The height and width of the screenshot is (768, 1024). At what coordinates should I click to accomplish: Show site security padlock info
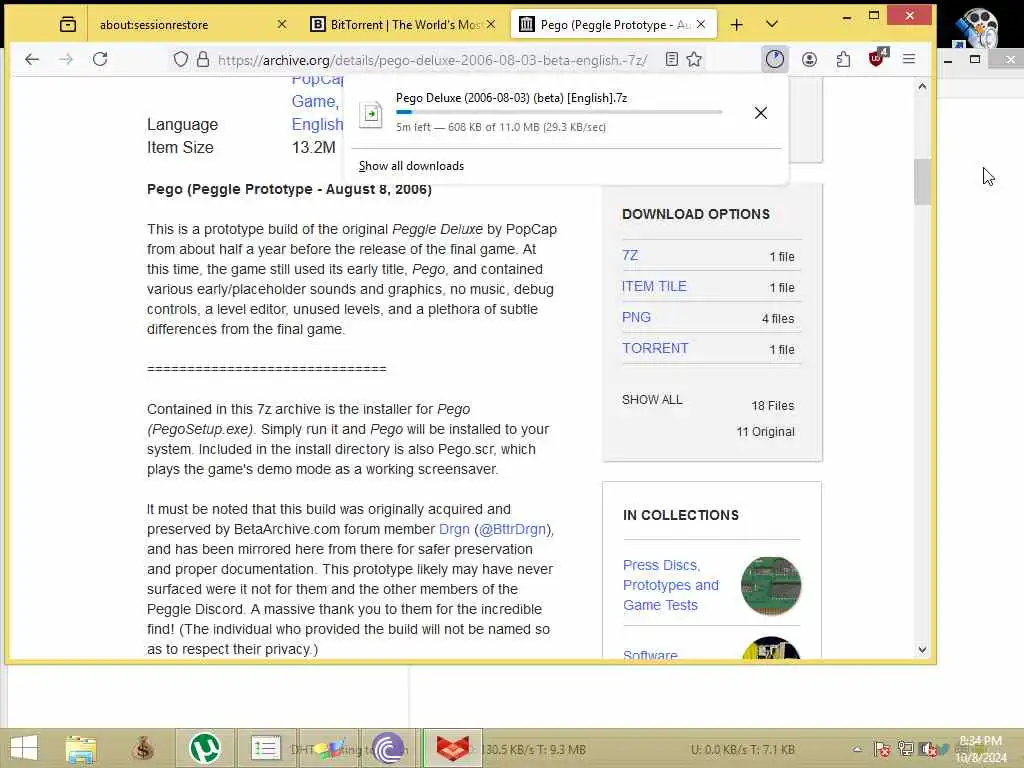[203, 59]
